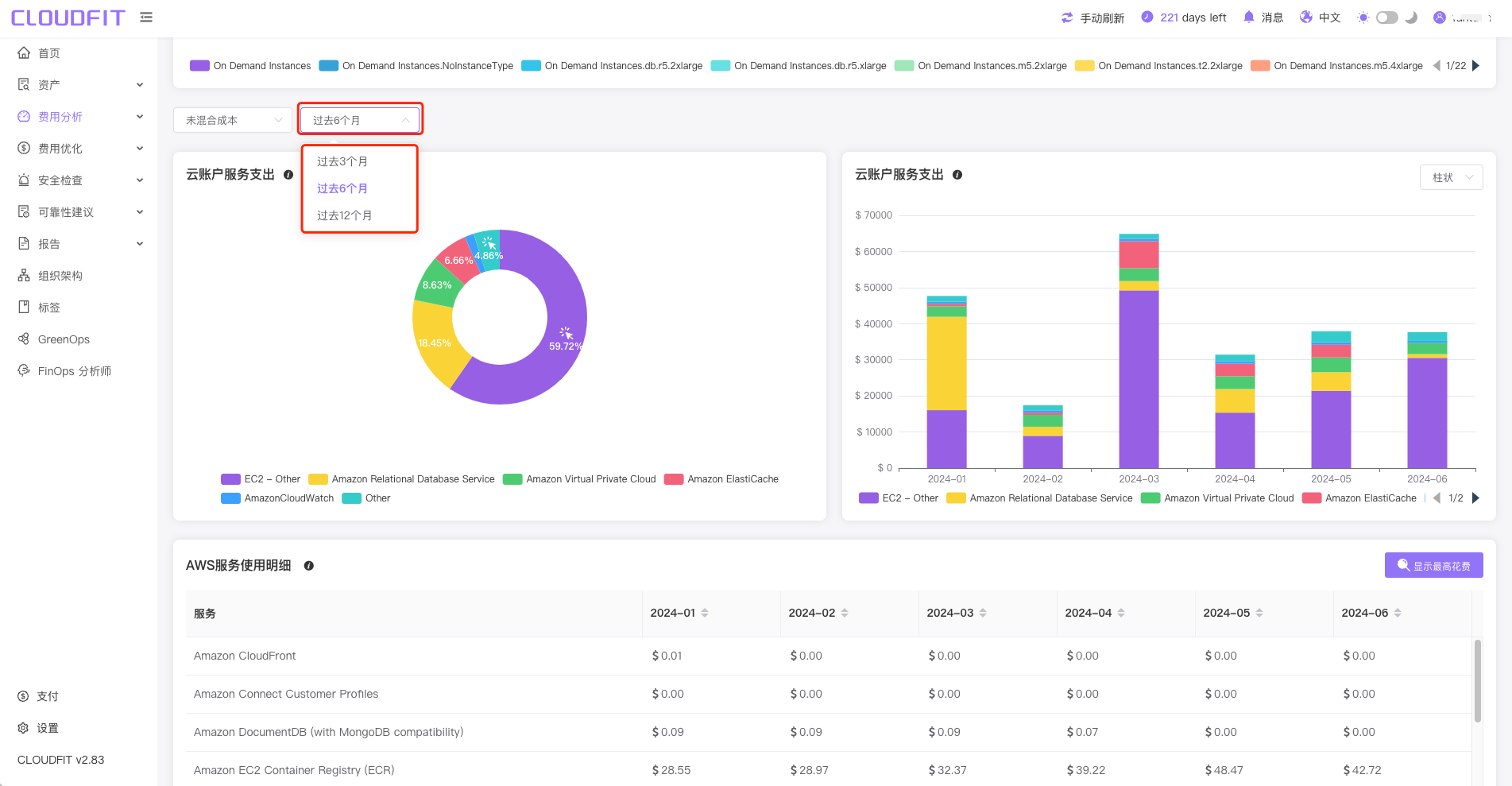Open the user avatar icon
This screenshot has width=1512, height=786.
pyautogui.click(x=1440, y=17)
